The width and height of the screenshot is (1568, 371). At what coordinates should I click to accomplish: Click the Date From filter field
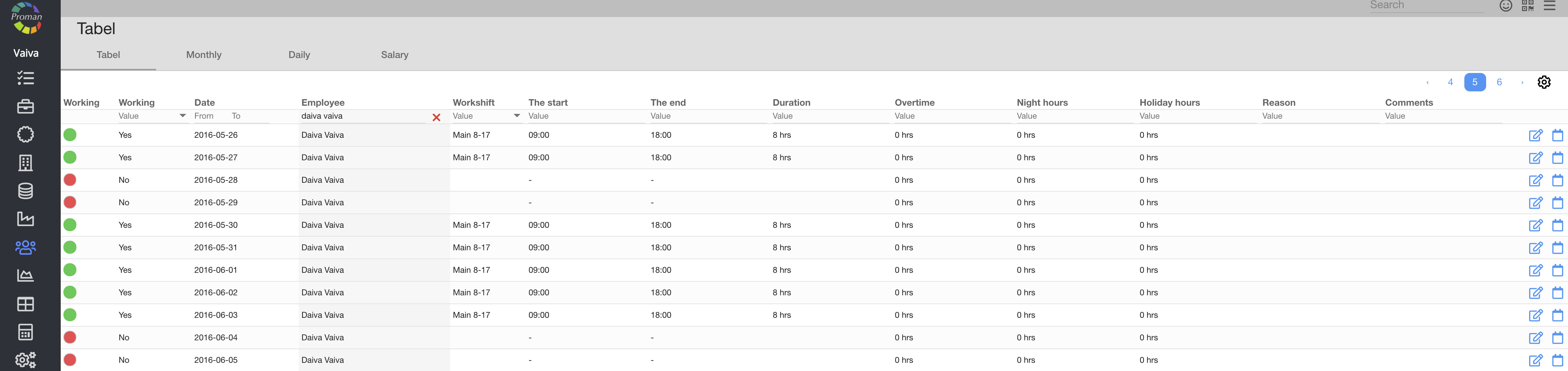tap(204, 116)
